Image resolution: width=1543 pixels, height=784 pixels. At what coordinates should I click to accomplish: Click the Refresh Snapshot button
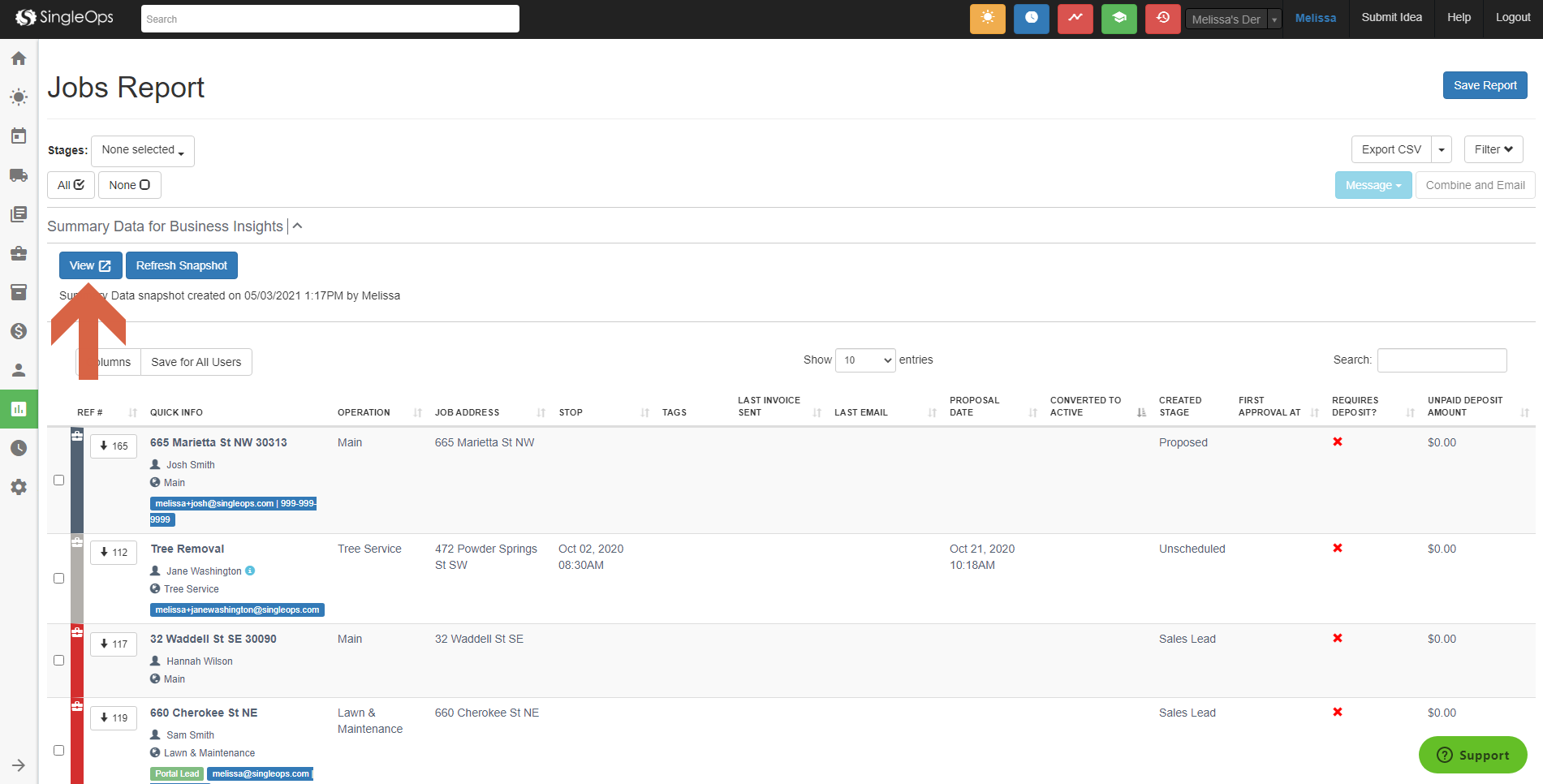pyautogui.click(x=182, y=265)
